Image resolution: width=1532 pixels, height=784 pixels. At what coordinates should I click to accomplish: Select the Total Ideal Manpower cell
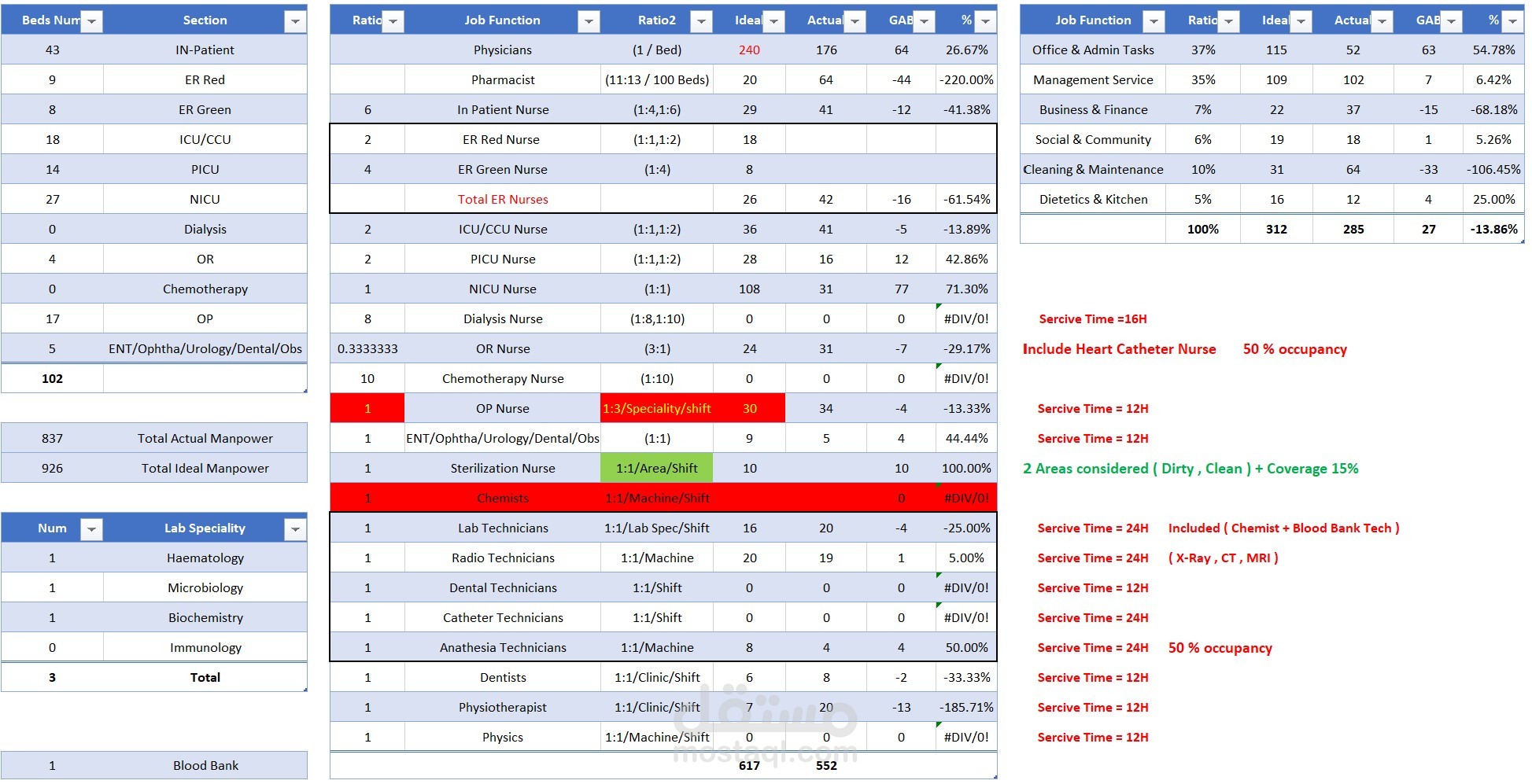click(x=205, y=468)
